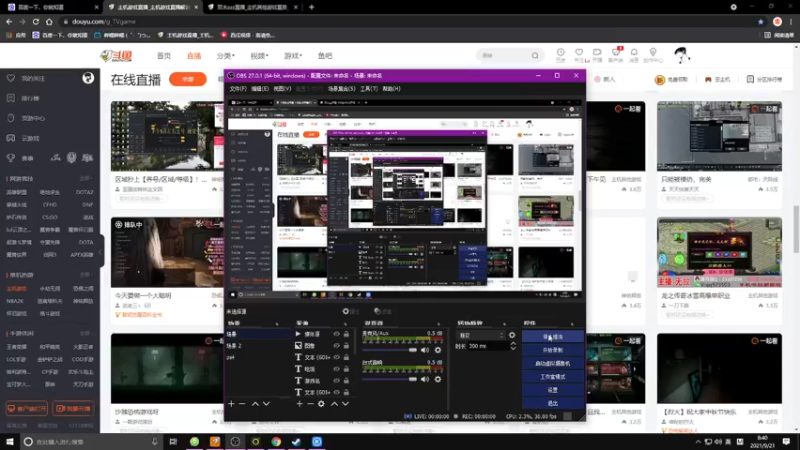Start OBS virtual camera button
Viewport: 800px width, 450px height.
pos(553,363)
